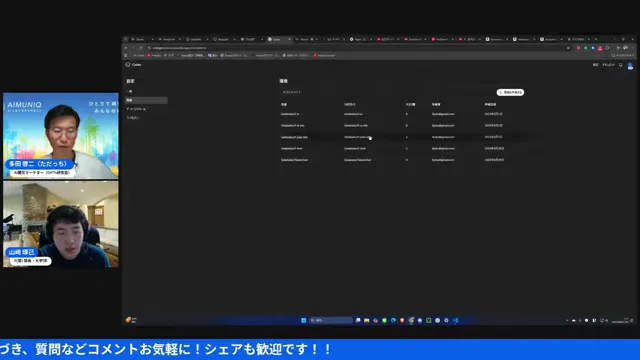Viewport: 640px width, 360px height.
Task: Open the 環境 link next to ドキュメント in the header
Action: click(x=596, y=65)
